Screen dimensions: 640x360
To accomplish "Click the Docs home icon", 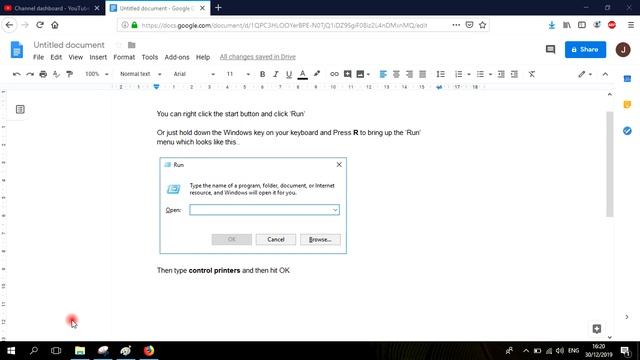I will coord(17,50).
